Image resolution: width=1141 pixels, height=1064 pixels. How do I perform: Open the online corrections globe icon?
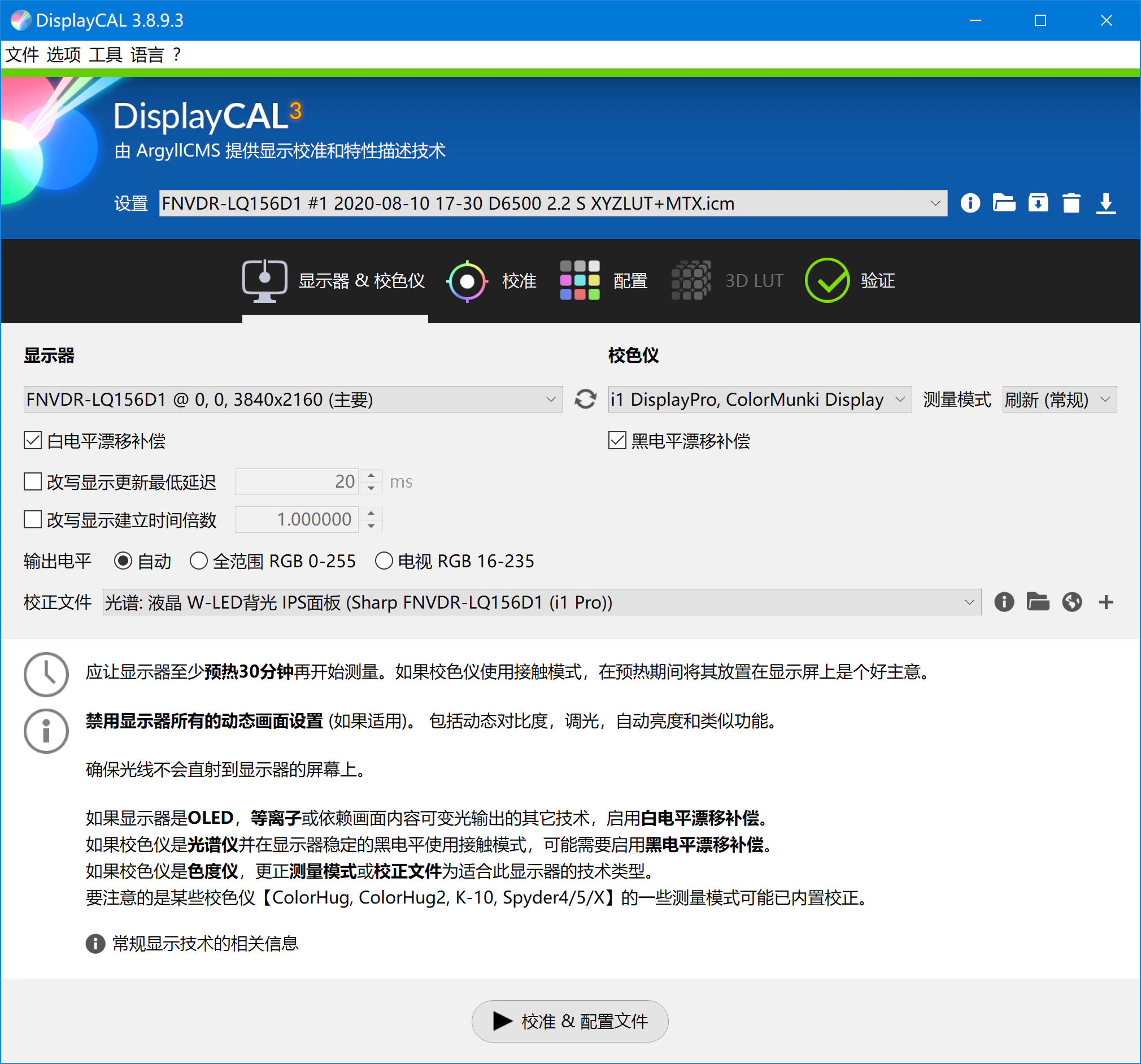(1072, 602)
